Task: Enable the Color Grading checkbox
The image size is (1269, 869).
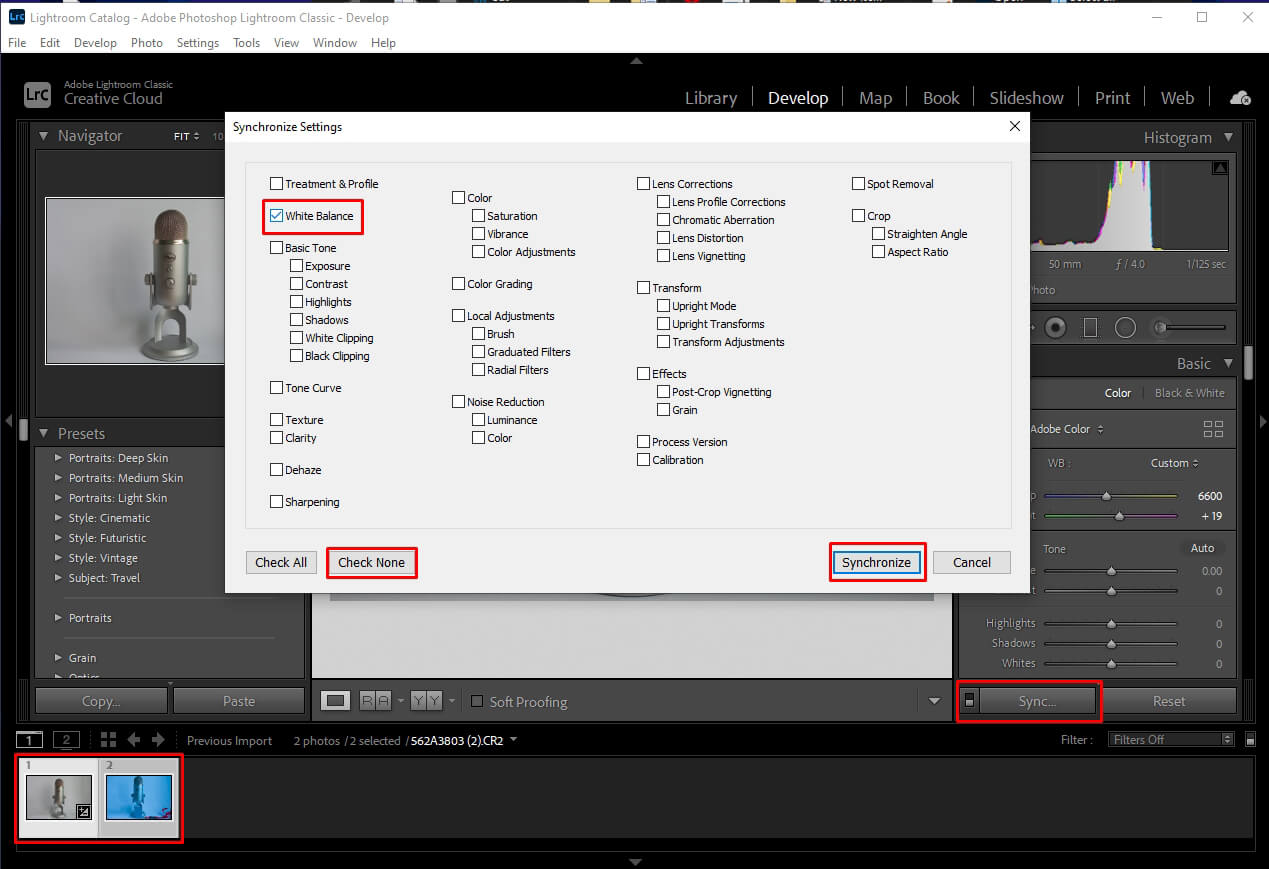Action: click(458, 283)
